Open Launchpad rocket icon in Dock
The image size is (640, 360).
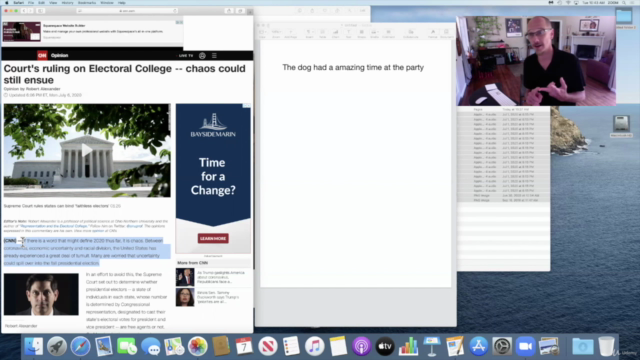[x=57, y=347]
